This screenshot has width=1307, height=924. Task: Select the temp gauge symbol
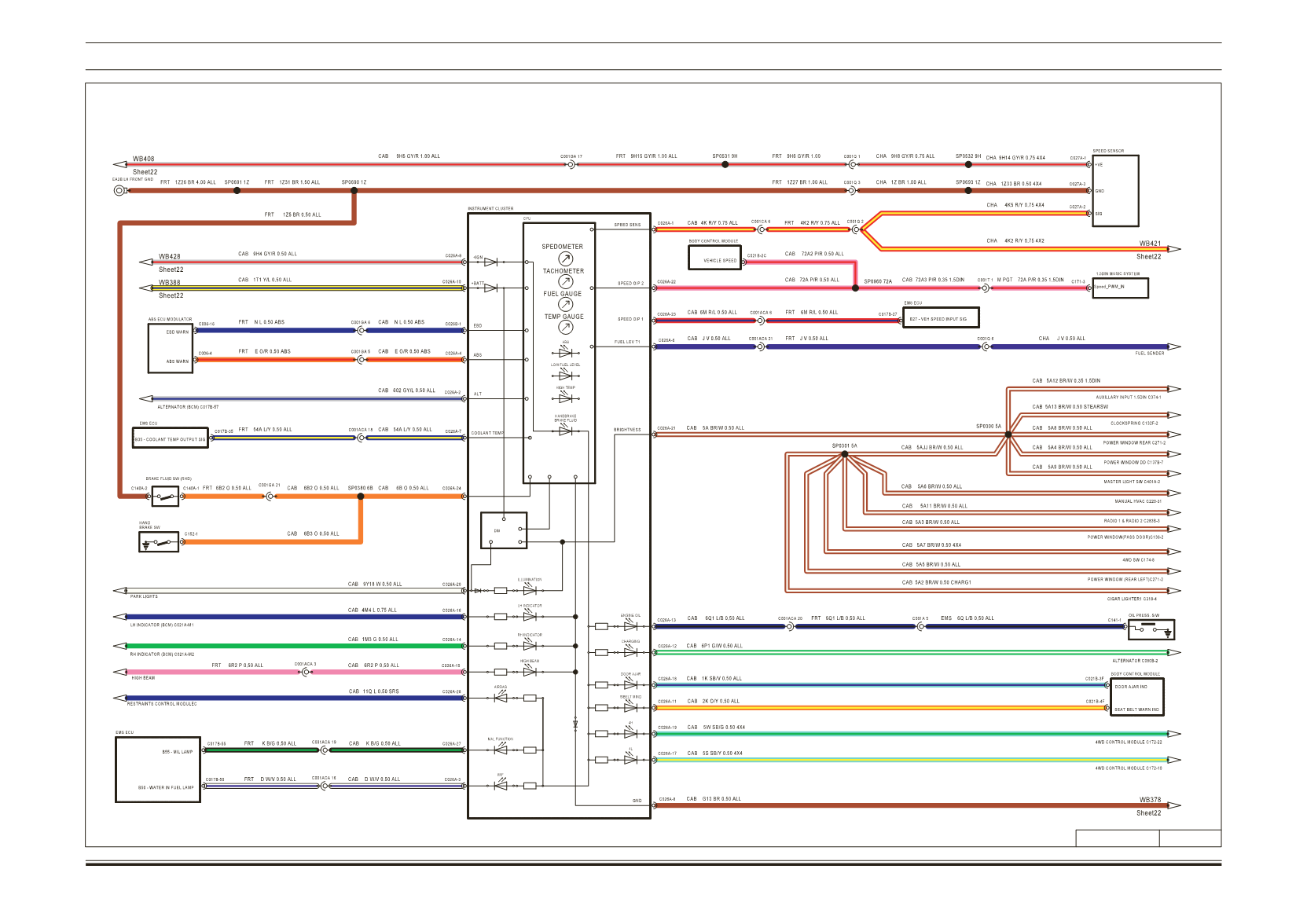click(565, 328)
